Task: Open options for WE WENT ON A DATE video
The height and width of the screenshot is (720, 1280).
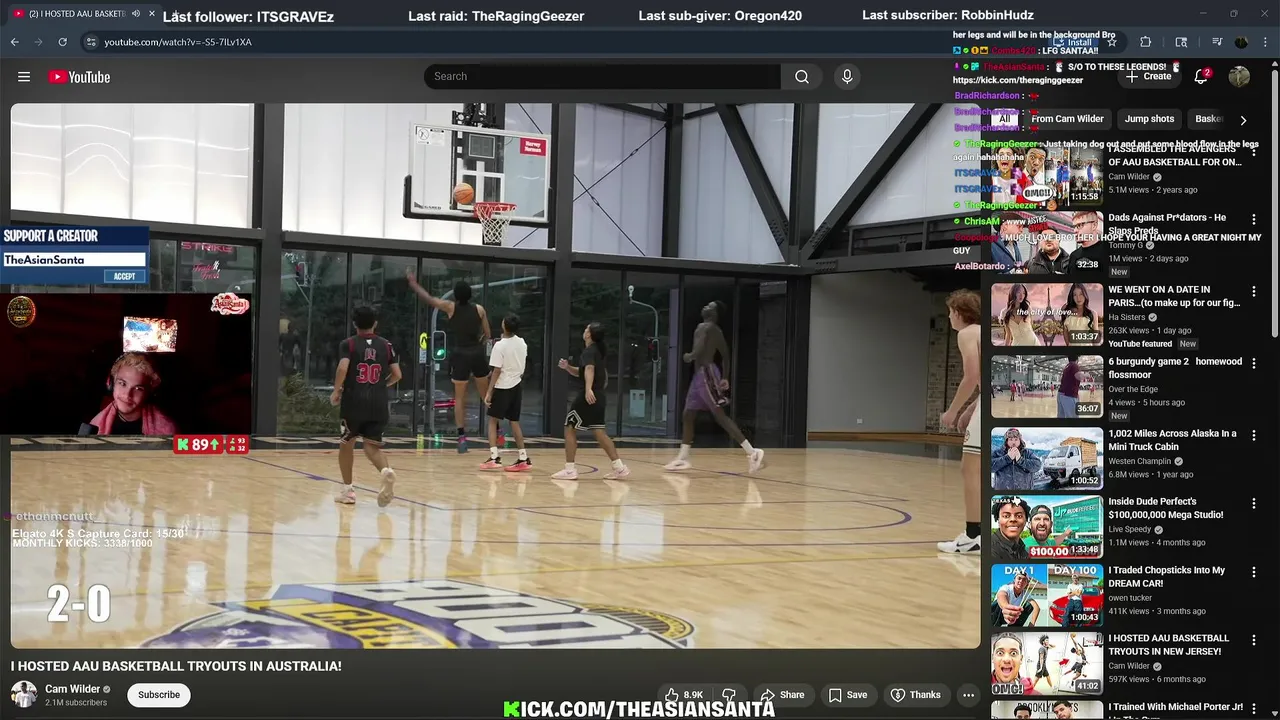Action: coord(1254,291)
